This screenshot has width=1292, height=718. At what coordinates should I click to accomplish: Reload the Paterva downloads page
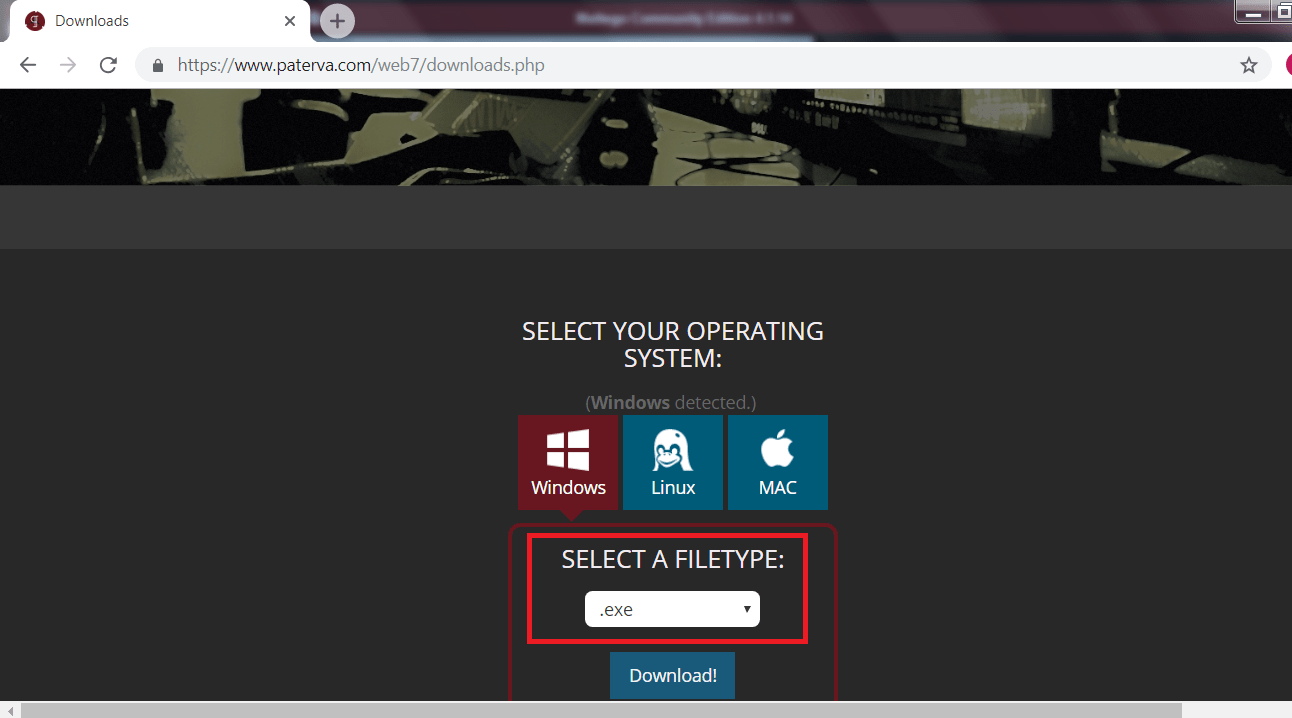click(108, 65)
